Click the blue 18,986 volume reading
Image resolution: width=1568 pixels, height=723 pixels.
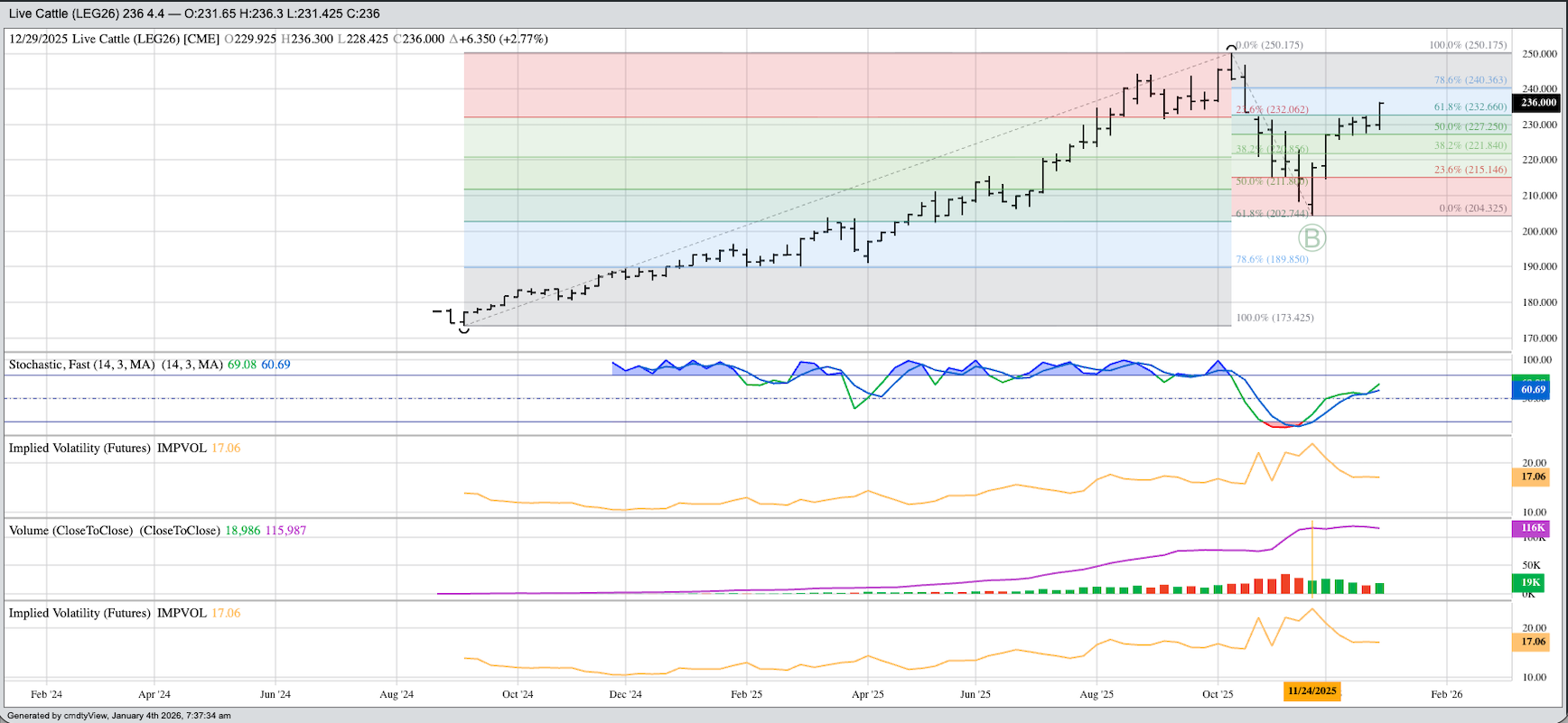242,531
